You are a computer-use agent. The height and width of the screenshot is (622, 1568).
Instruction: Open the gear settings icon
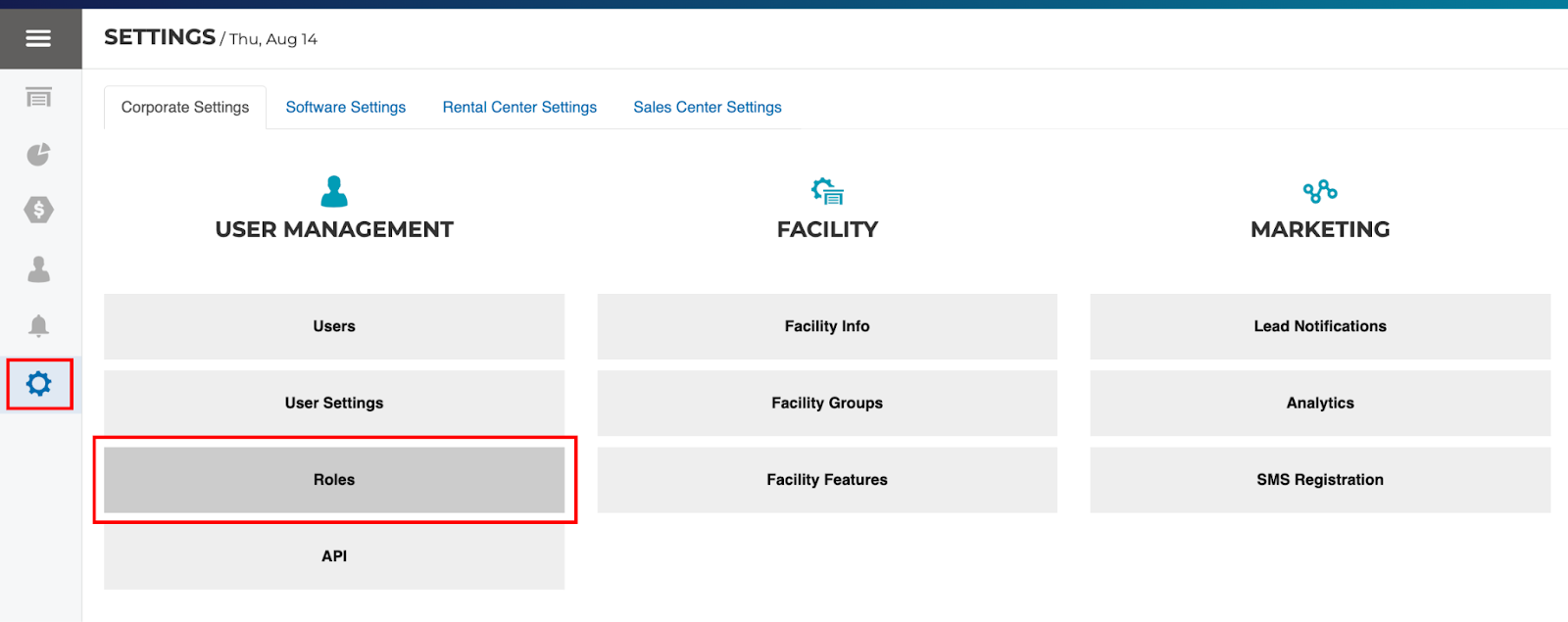39,383
